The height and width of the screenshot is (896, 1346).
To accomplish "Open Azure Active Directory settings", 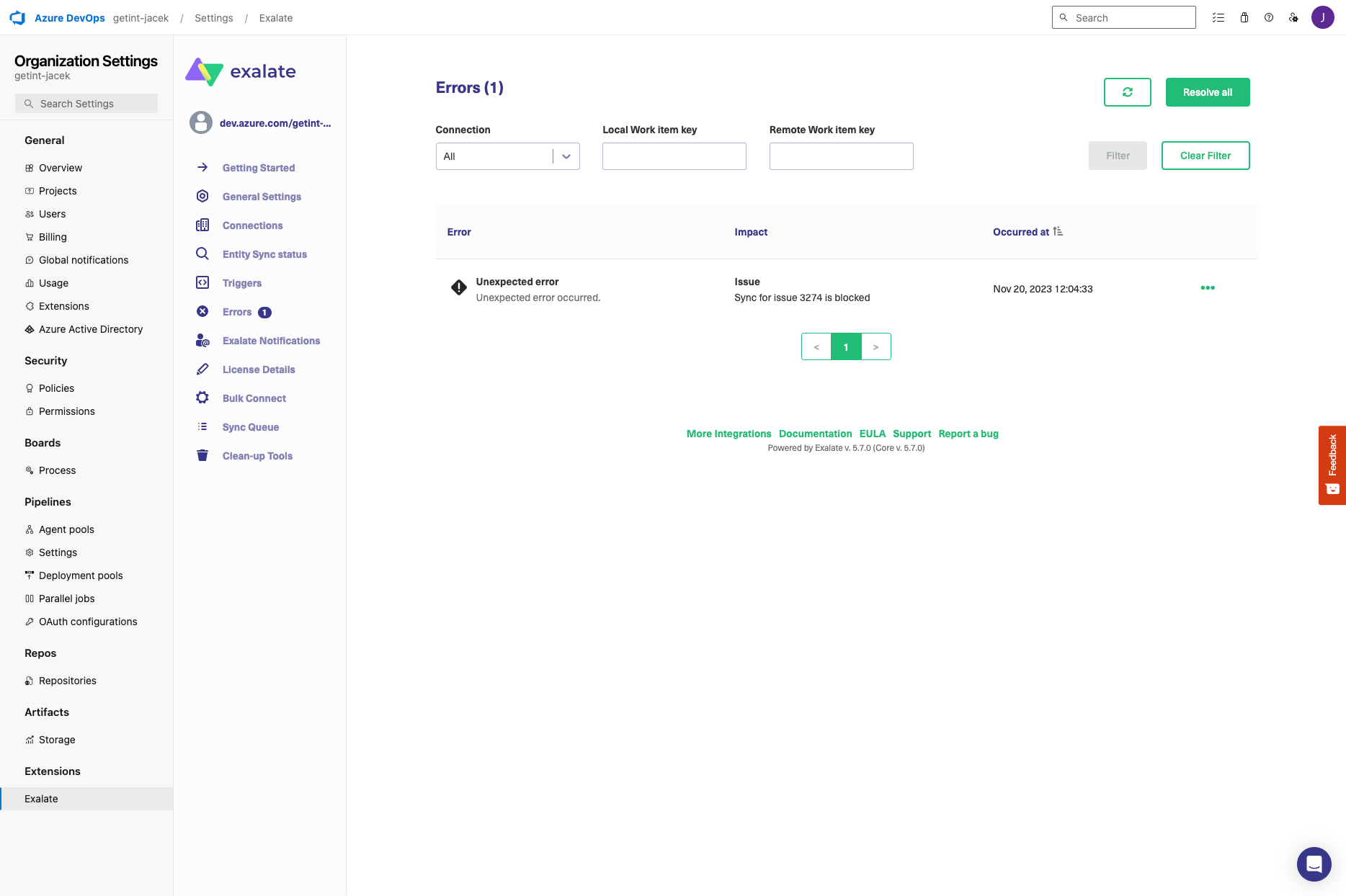I will coord(91,329).
